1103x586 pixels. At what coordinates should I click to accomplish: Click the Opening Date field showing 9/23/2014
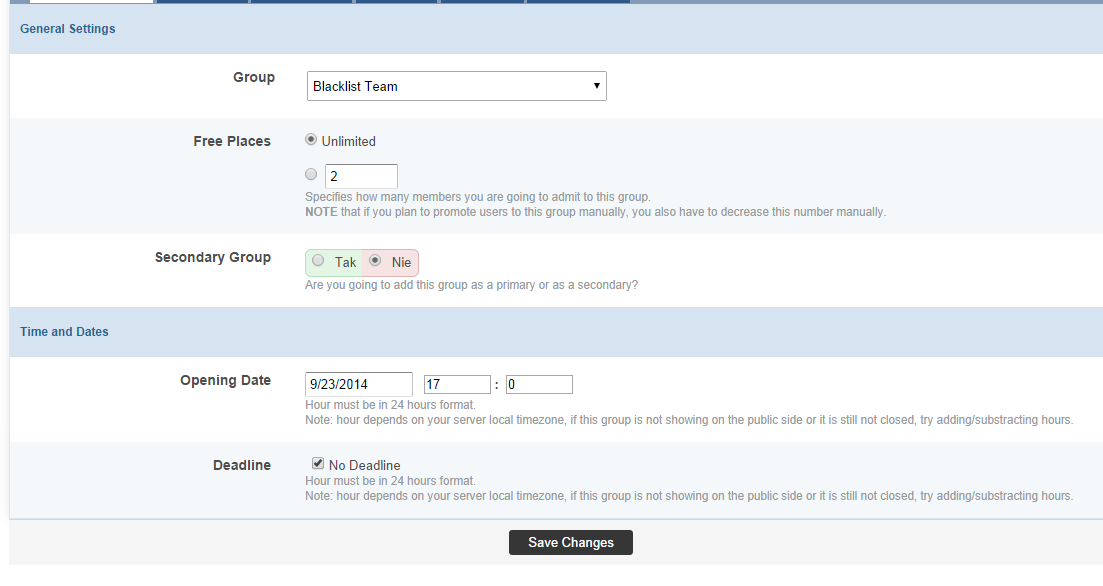(x=358, y=384)
